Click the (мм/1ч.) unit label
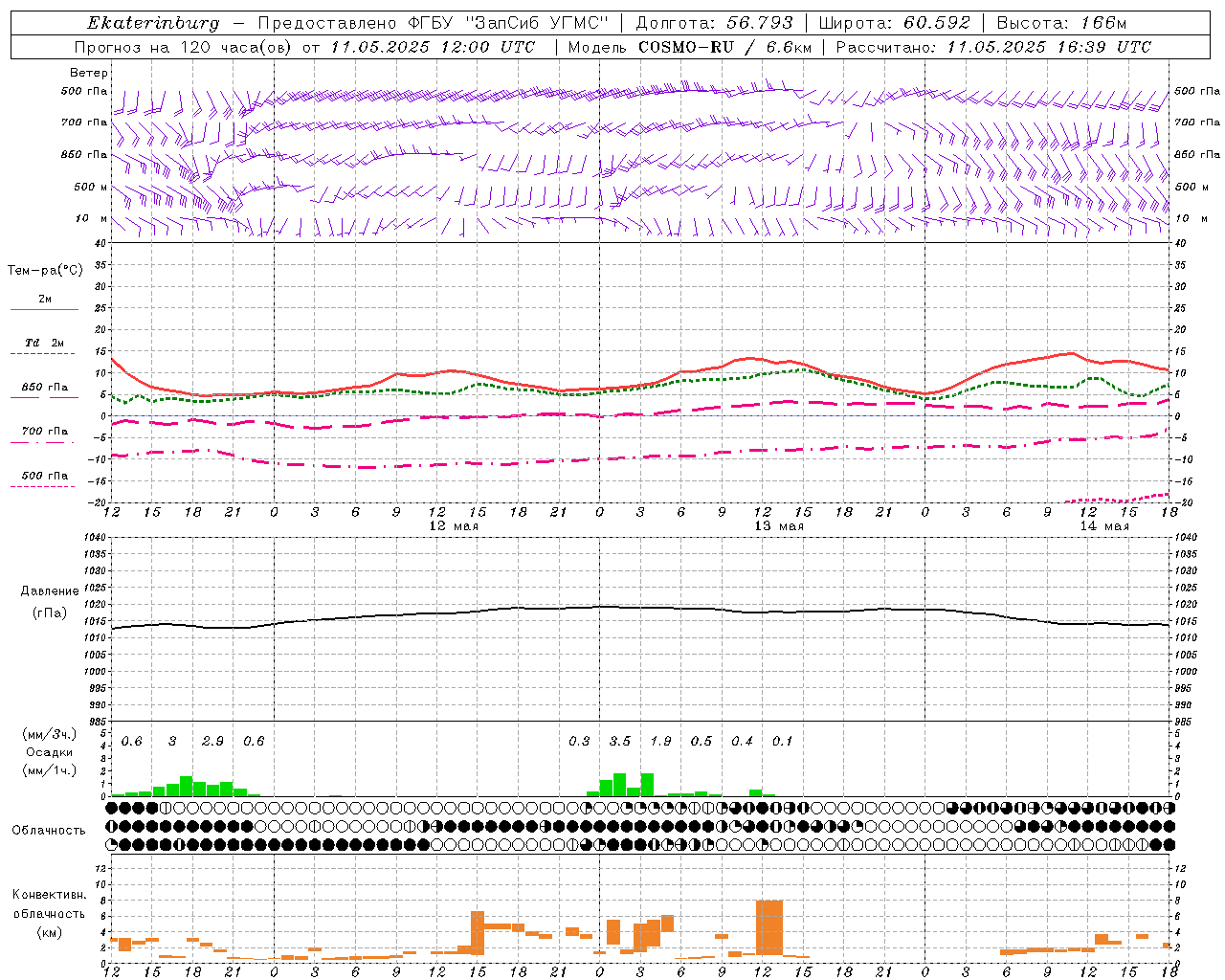 (x=48, y=769)
